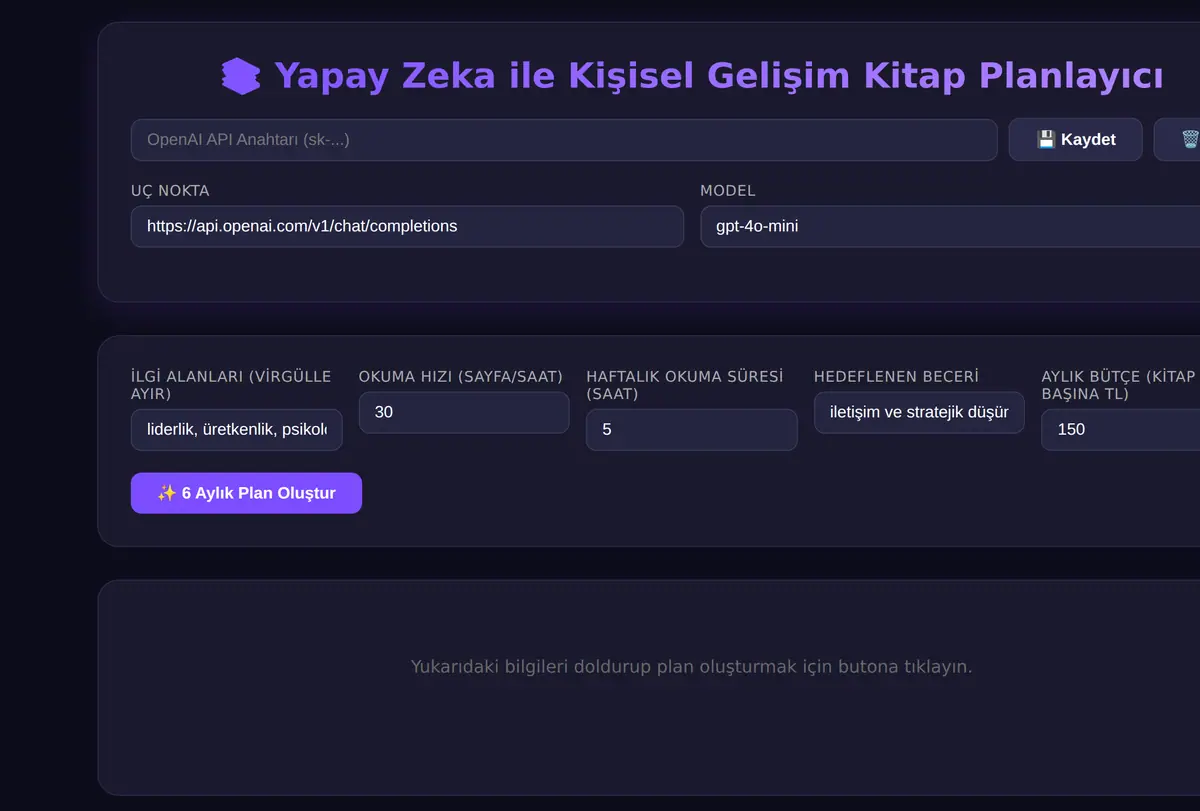
Task: Click the Aylık Bütçe field with 150
Action: point(1121,430)
